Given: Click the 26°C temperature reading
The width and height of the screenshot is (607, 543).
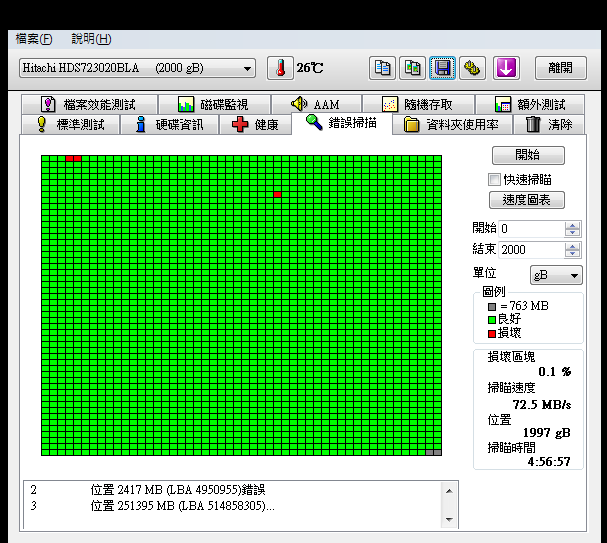Looking at the screenshot, I should [x=310, y=68].
